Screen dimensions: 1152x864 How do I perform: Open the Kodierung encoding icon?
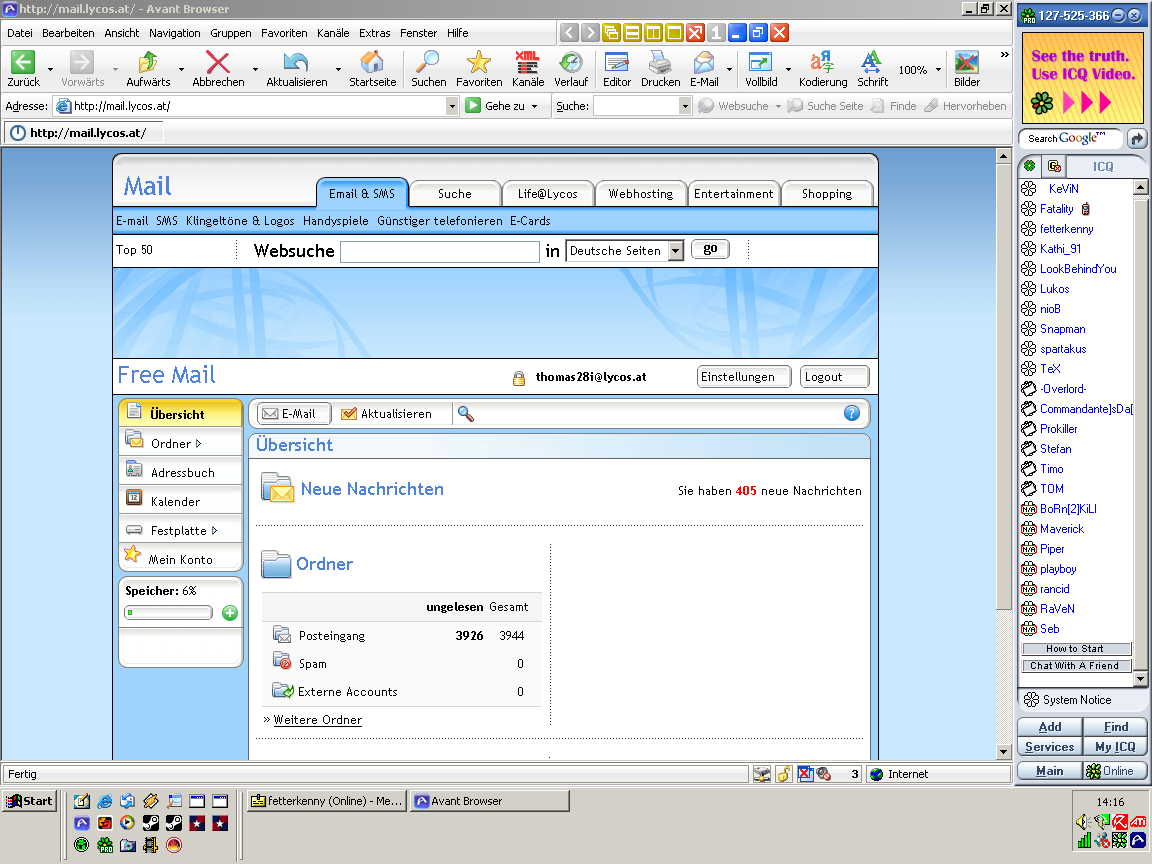pos(822,62)
